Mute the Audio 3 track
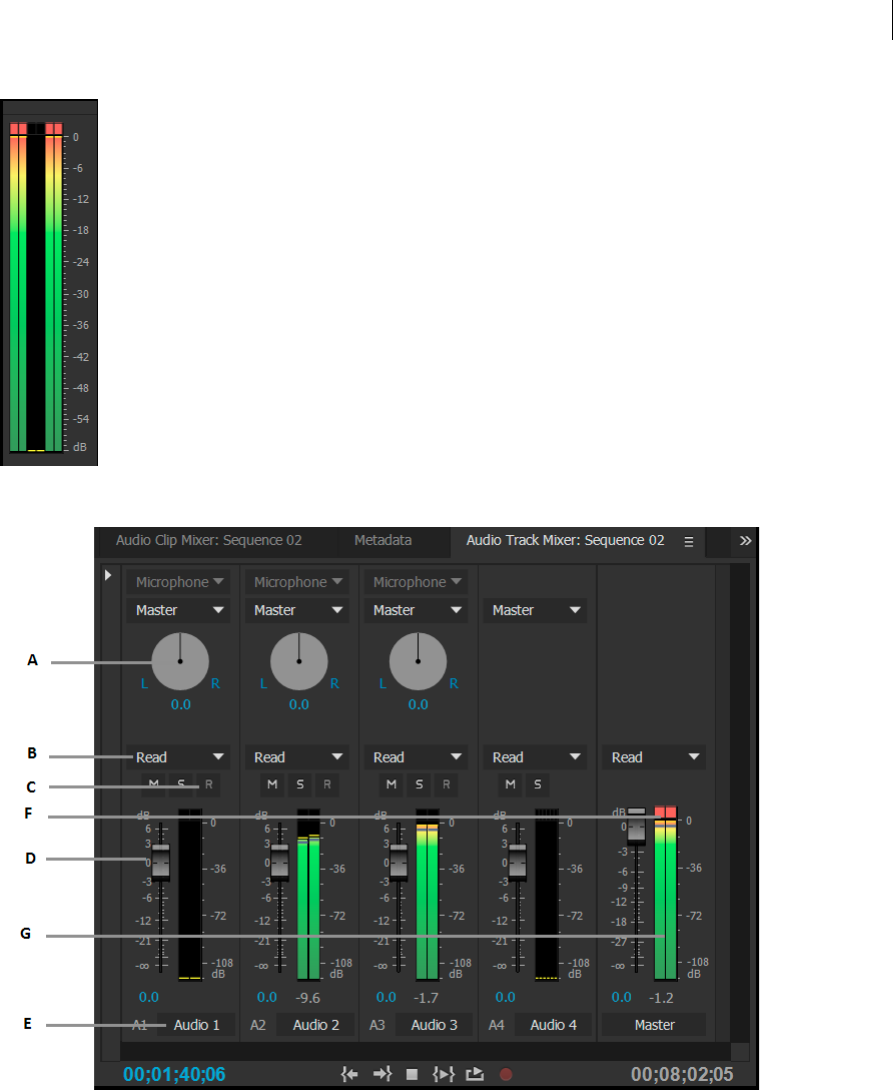 click(x=391, y=784)
